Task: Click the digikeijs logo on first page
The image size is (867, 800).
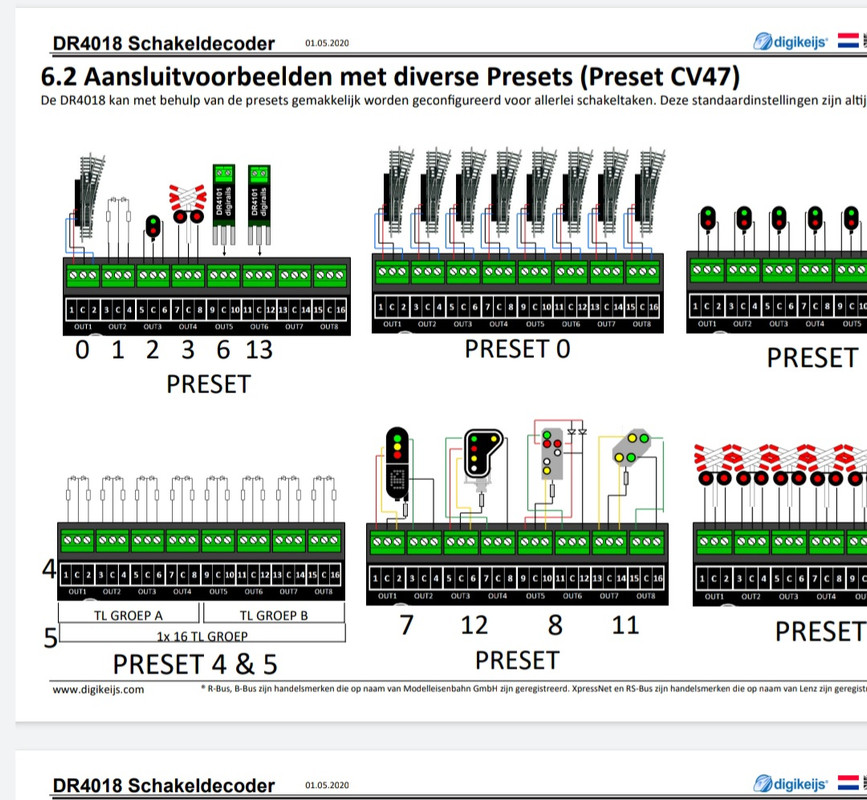Action: [x=790, y=41]
